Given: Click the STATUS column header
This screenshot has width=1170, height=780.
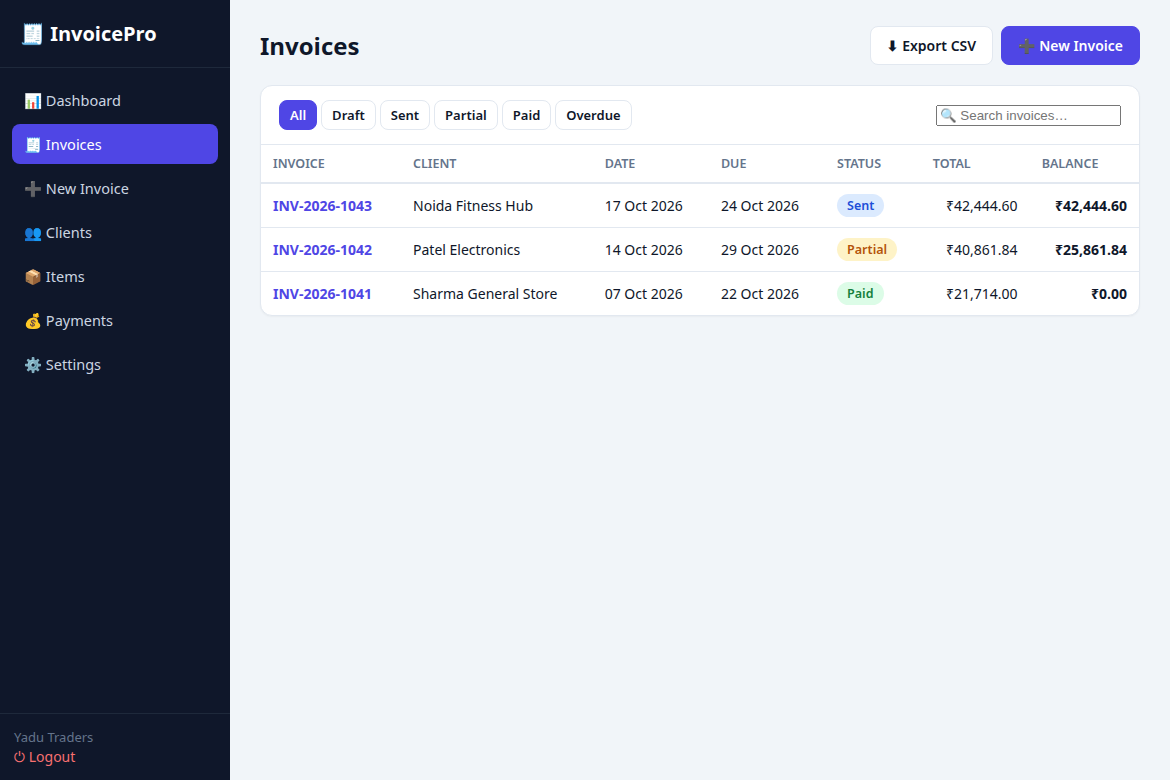Looking at the screenshot, I should tap(859, 163).
